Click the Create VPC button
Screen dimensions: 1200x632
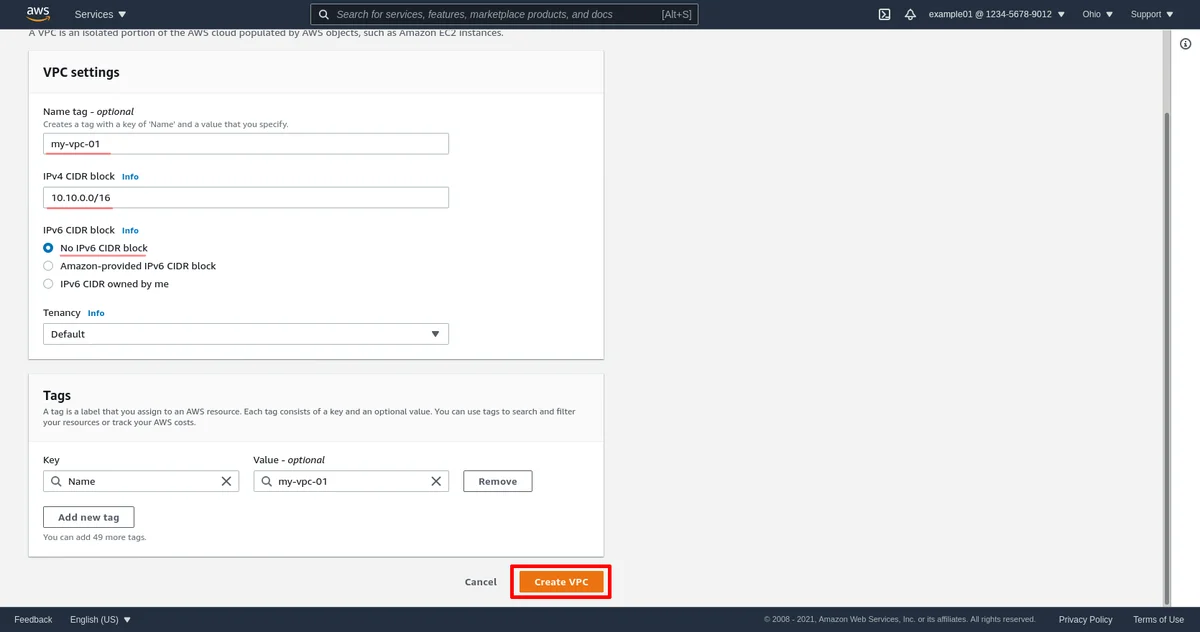560,581
